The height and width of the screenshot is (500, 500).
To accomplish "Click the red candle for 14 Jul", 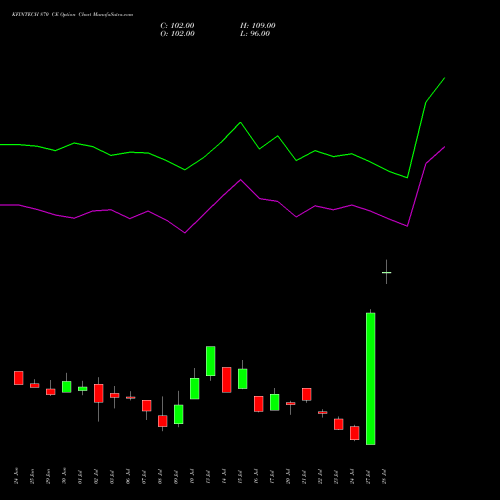I will [x=227, y=380].
